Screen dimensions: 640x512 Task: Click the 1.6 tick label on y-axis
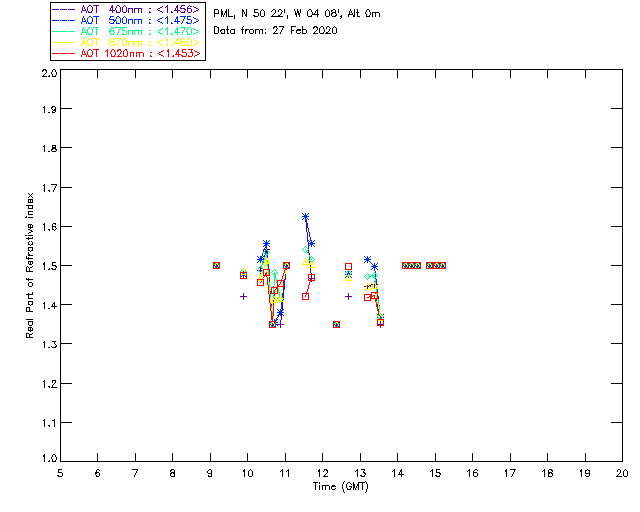(x=49, y=227)
